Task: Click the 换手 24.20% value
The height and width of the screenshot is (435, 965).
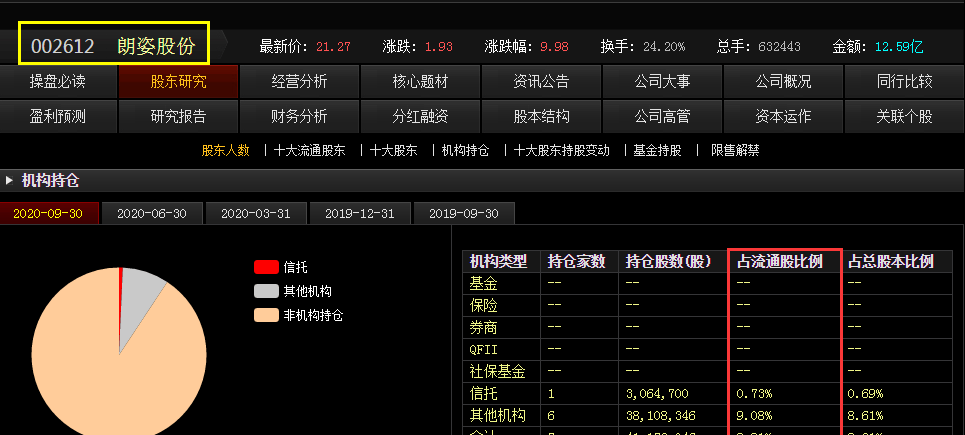Action: pos(664,47)
